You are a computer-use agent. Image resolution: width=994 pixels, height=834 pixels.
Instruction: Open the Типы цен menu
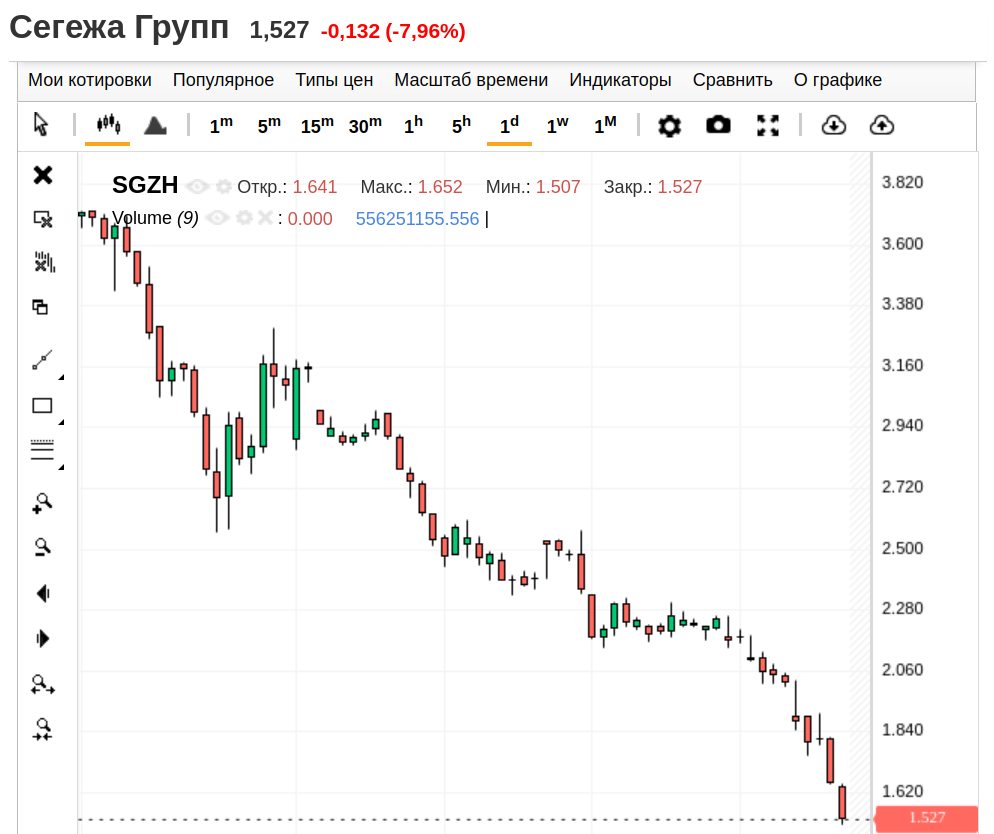pos(334,80)
